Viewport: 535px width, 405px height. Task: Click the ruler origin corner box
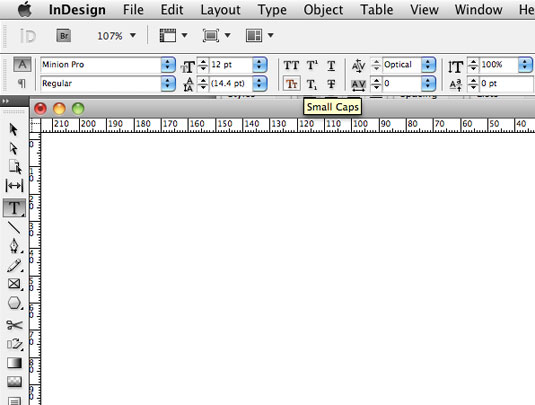[x=35, y=125]
